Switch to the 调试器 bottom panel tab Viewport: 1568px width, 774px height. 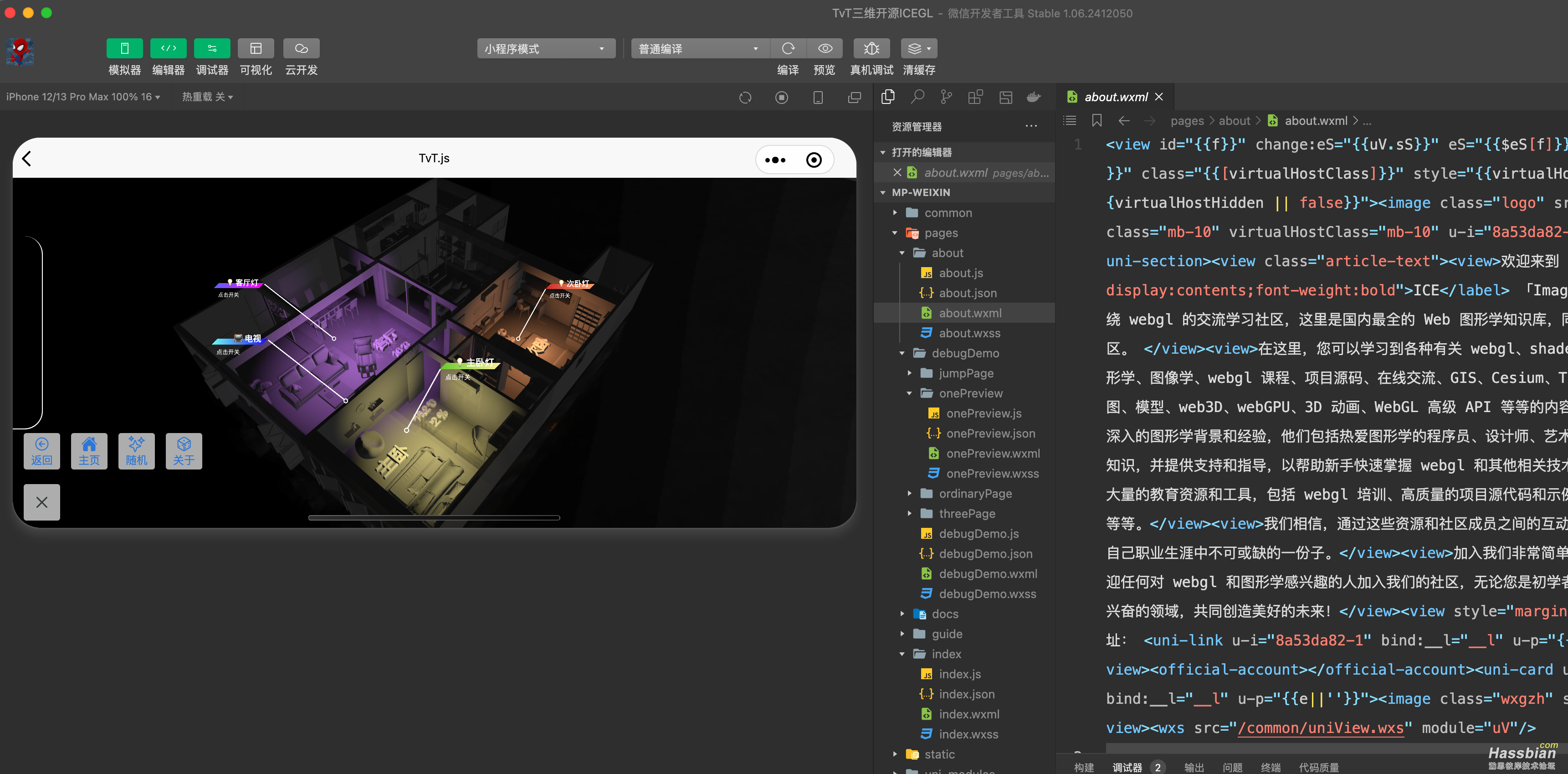click(x=1127, y=767)
